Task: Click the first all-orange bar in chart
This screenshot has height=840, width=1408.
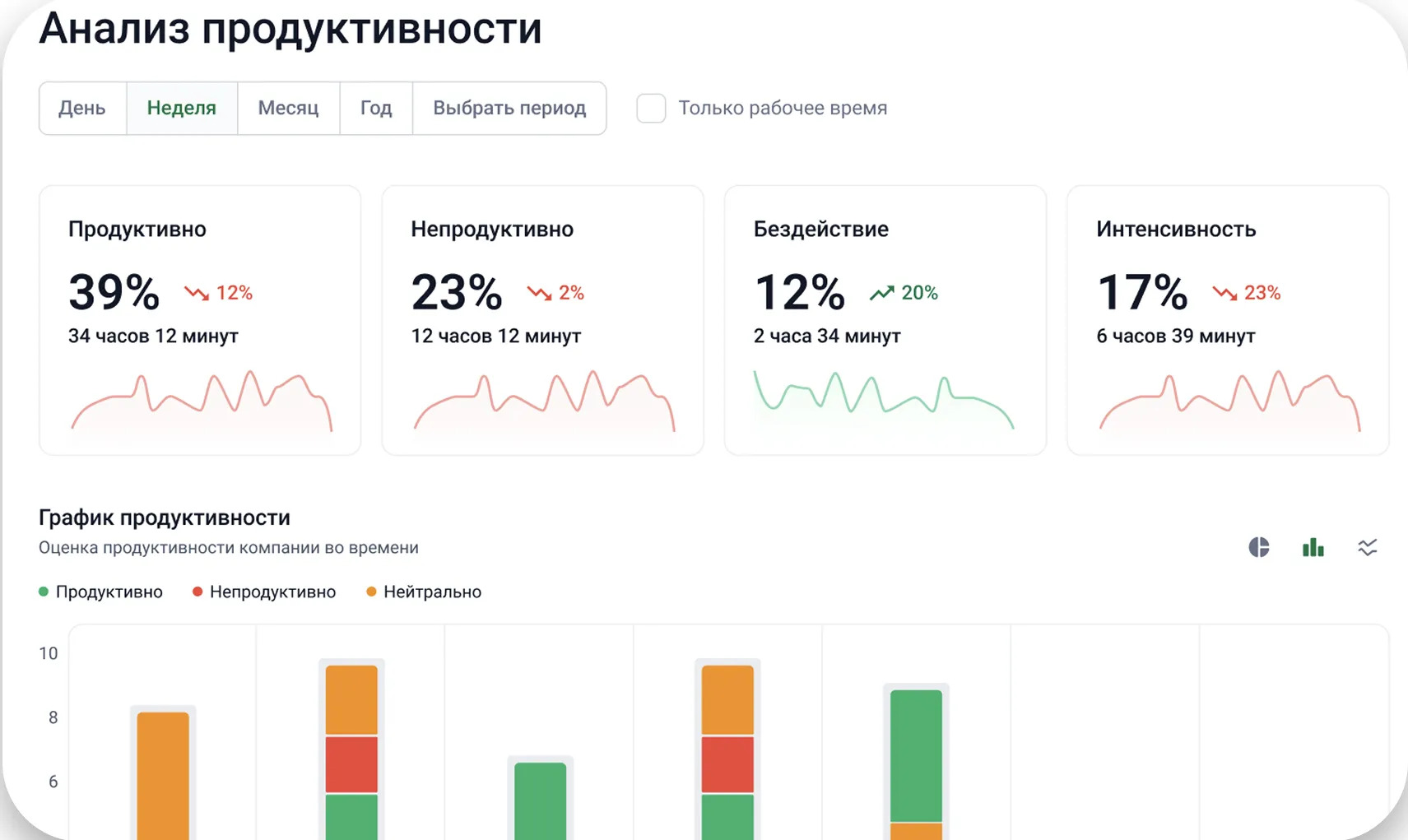Action: (163, 776)
